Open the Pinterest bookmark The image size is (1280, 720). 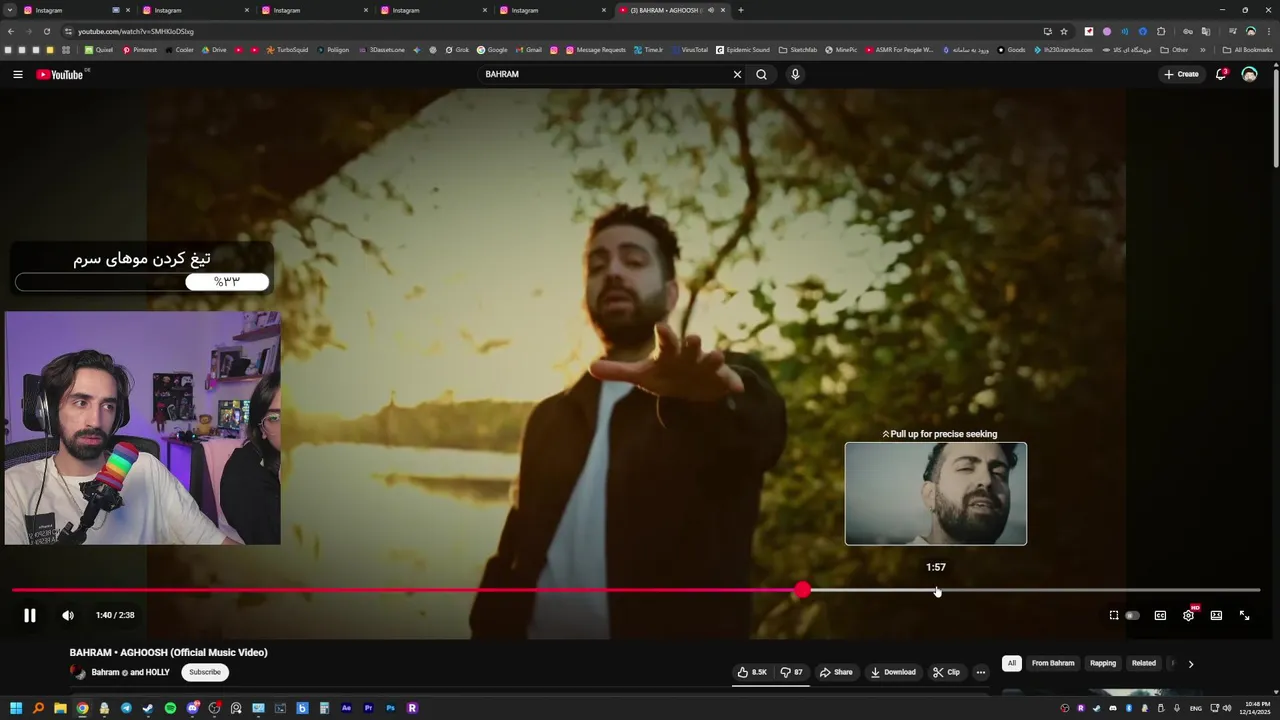click(140, 50)
